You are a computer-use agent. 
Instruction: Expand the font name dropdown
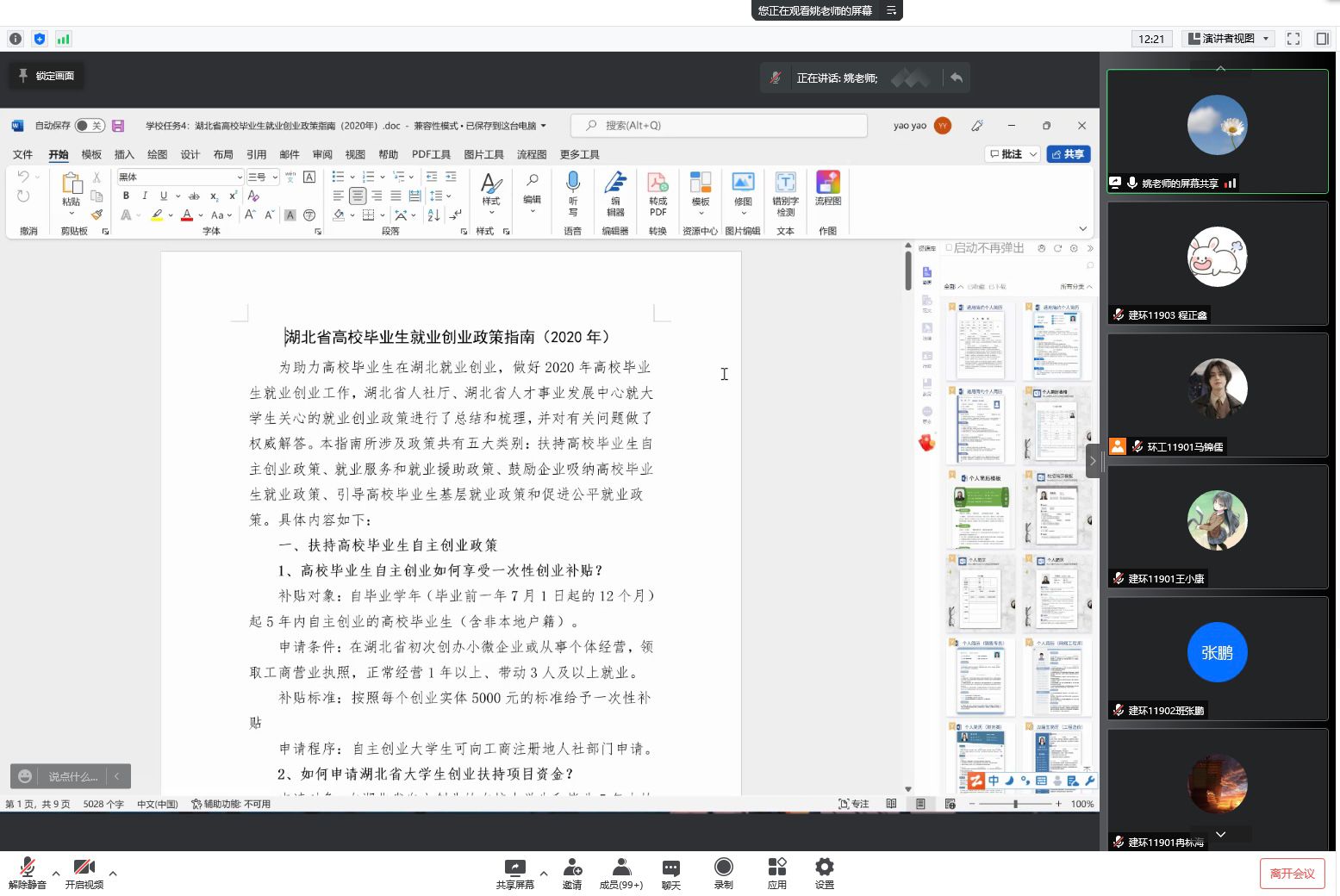[x=239, y=177]
